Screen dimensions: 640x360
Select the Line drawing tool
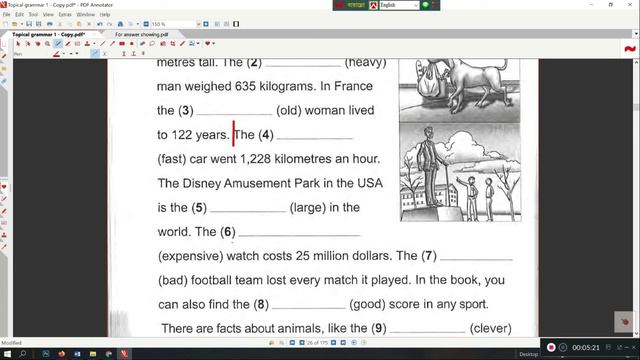coord(102,44)
